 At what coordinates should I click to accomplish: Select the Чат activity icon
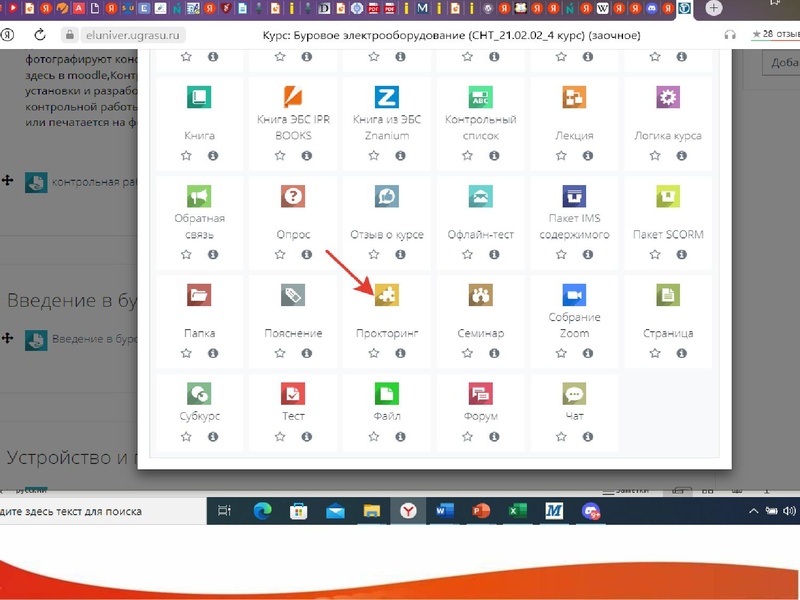574,393
